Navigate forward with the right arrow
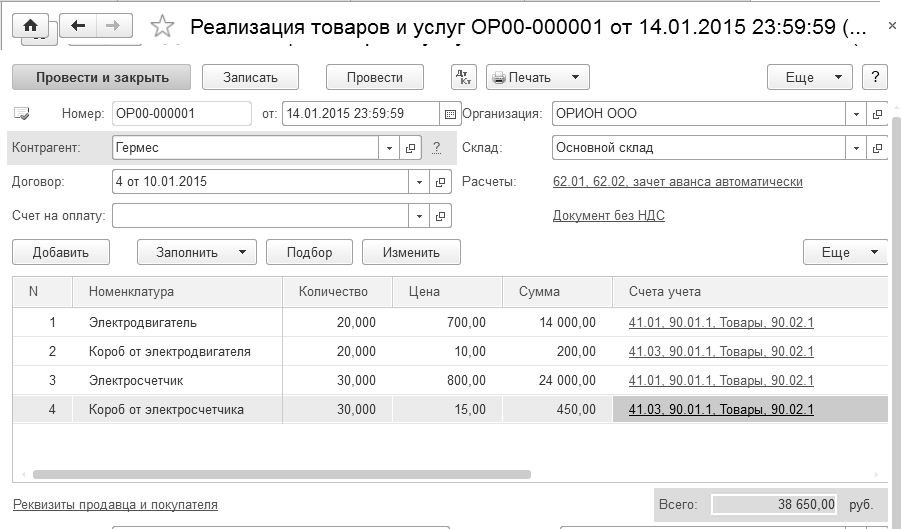The height and width of the screenshot is (529, 901). pos(114,26)
